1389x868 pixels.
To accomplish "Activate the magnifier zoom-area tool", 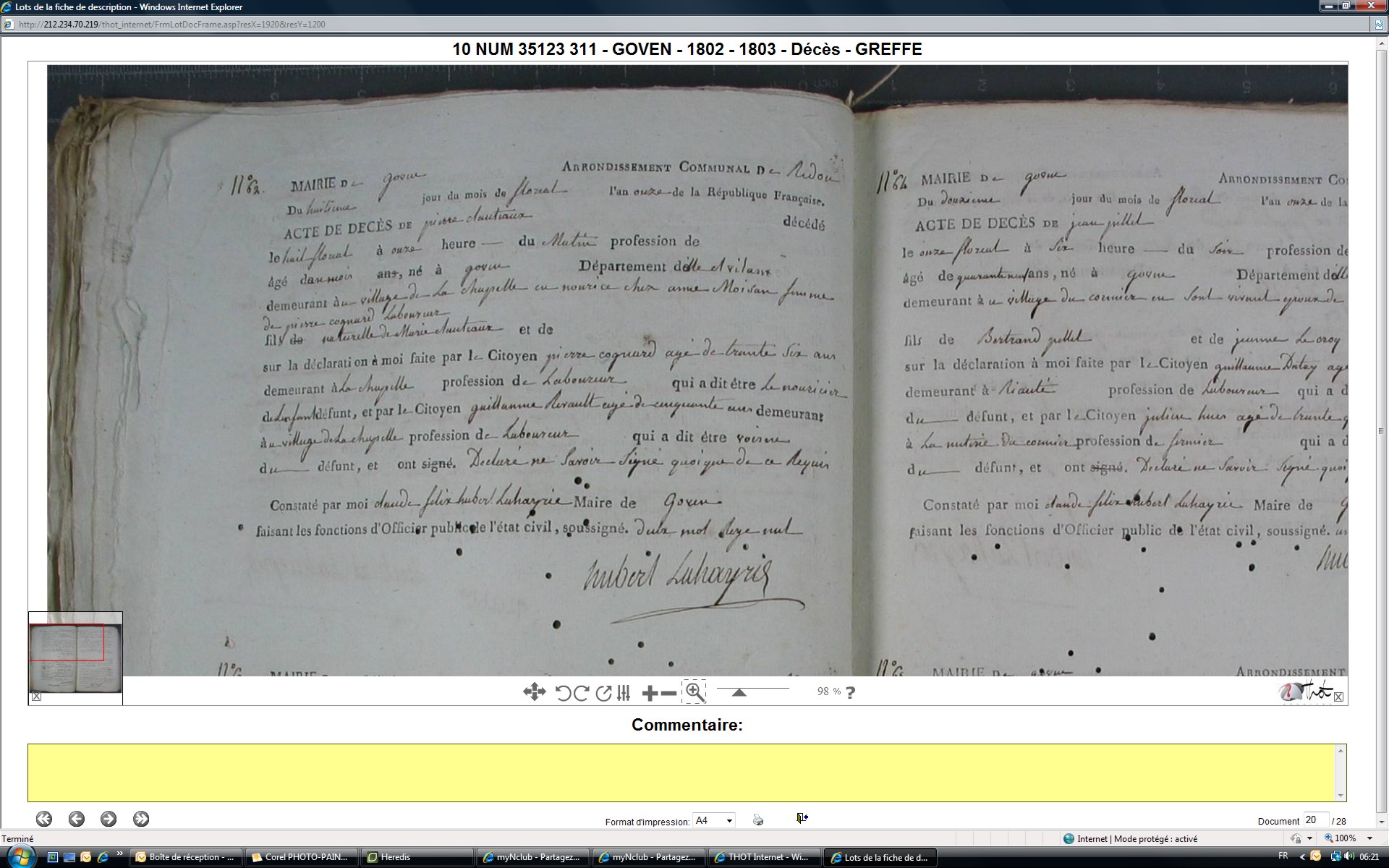I will pos(694,692).
